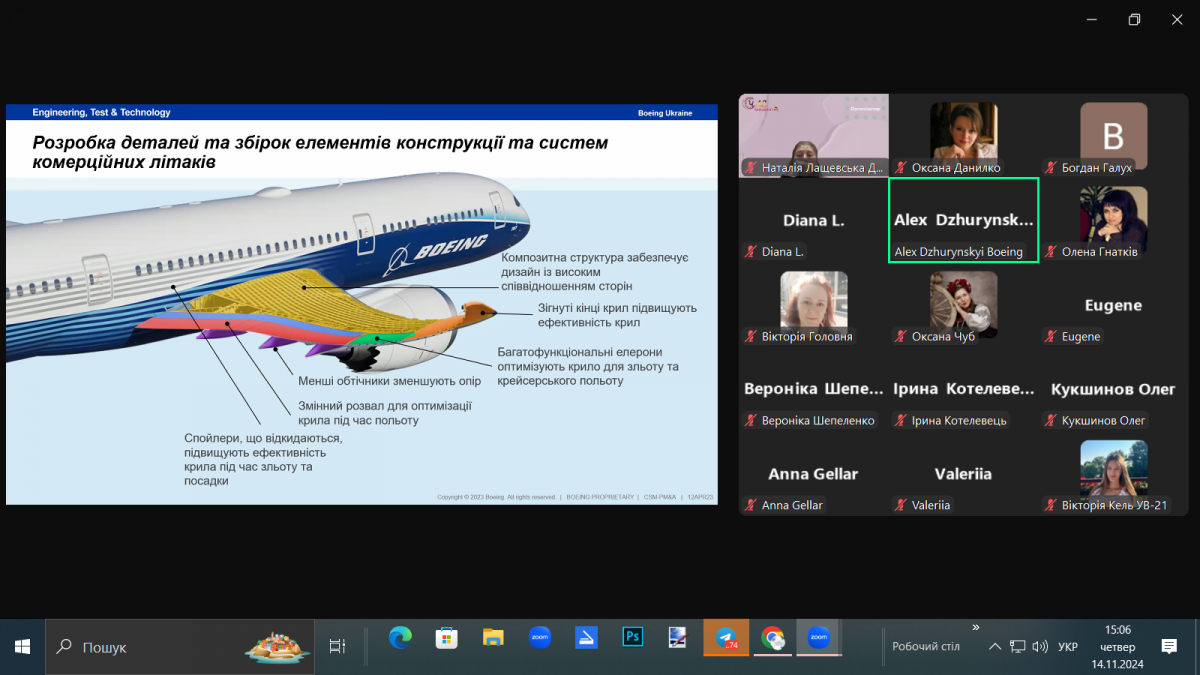Viewport: 1200px width, 675px height.
Task: Launch Google Chrome from the taskbar
Action: click(772, 637)
